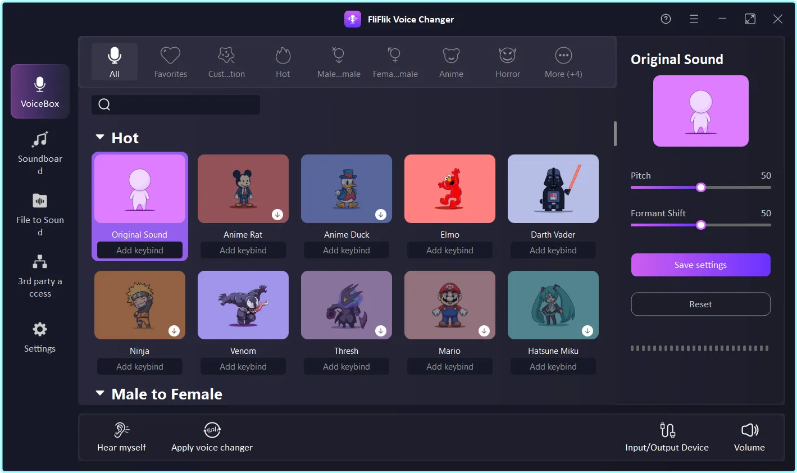Collapse the Male to Female section arrow
This screenshot has width=797, height=473.
coord(100,393)
